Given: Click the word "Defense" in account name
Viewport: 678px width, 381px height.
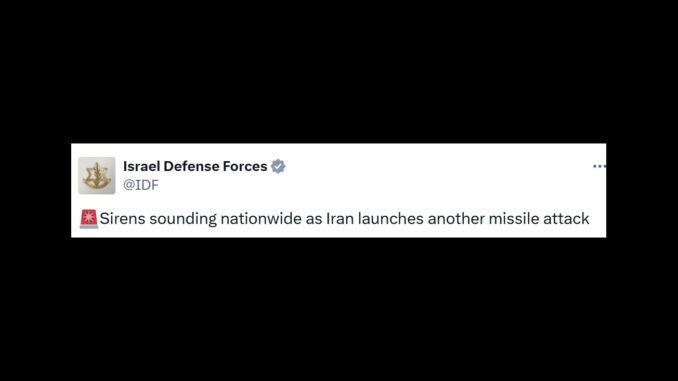Looking at the screenshot, I should coord(191,166).
